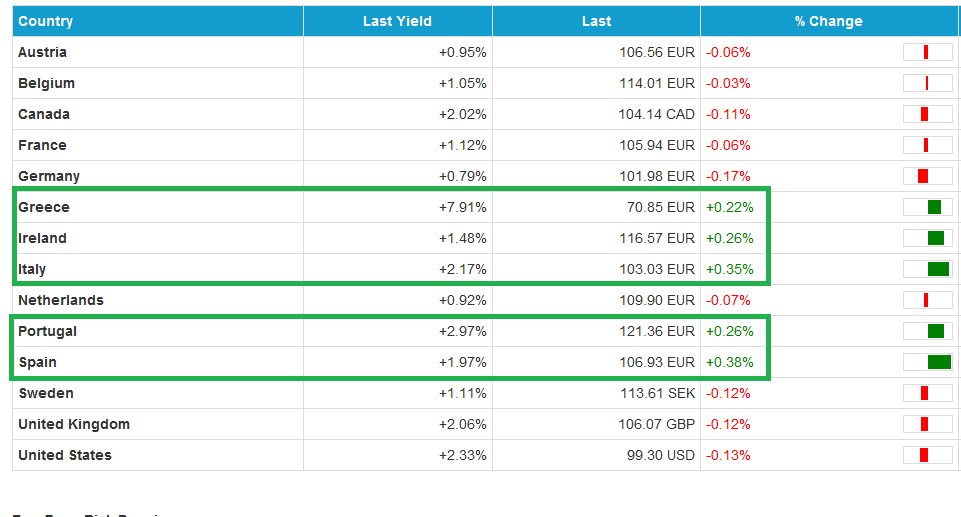Viewport: 961px width, 517px height.
Task: Click the Belgium price 114.01 EUR
Action: [x=656, y=83]
